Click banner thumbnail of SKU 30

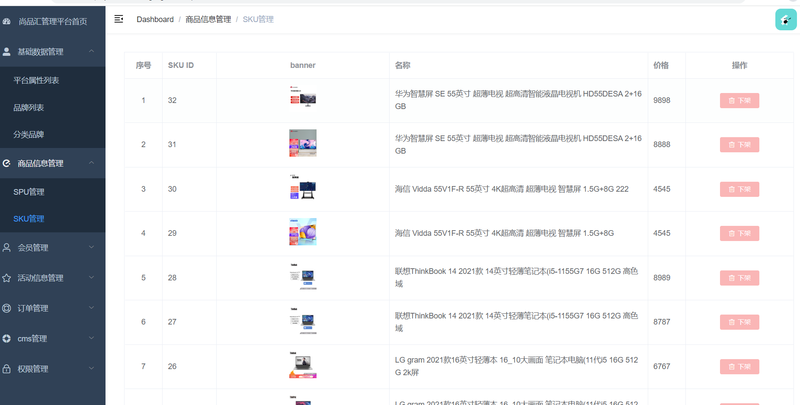[x=303, y=187]
